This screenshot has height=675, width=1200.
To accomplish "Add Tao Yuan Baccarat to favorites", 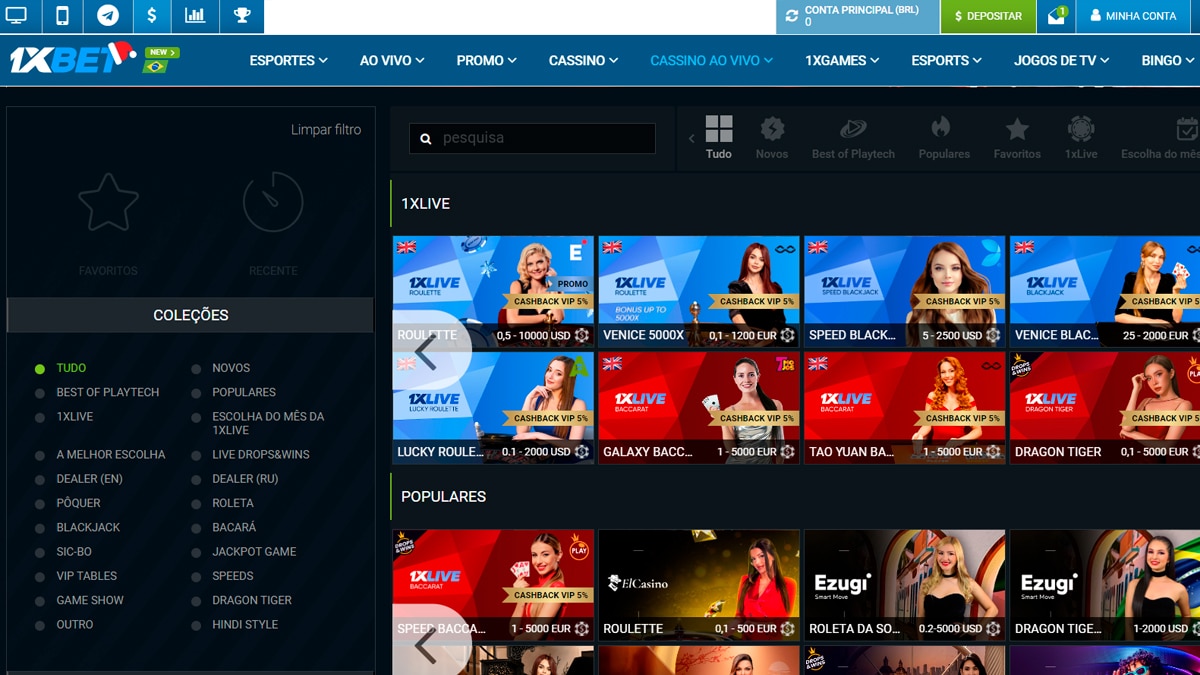I will click(993, 452).
